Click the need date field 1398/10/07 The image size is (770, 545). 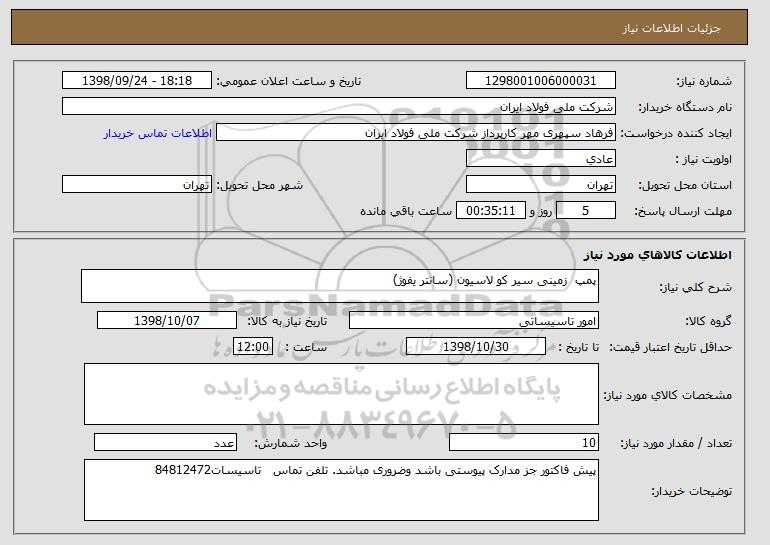[x=167, y=321]
